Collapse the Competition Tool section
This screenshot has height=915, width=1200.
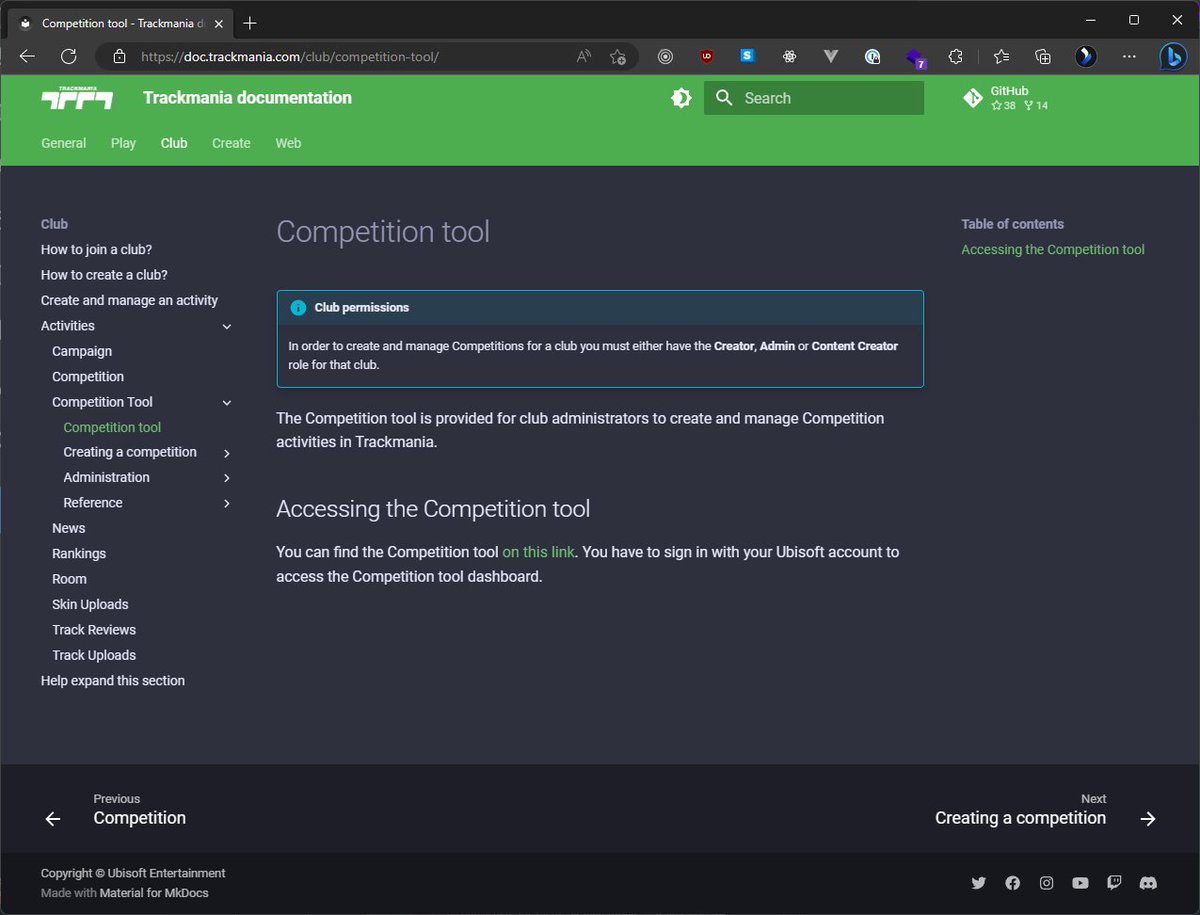point(227,402)
